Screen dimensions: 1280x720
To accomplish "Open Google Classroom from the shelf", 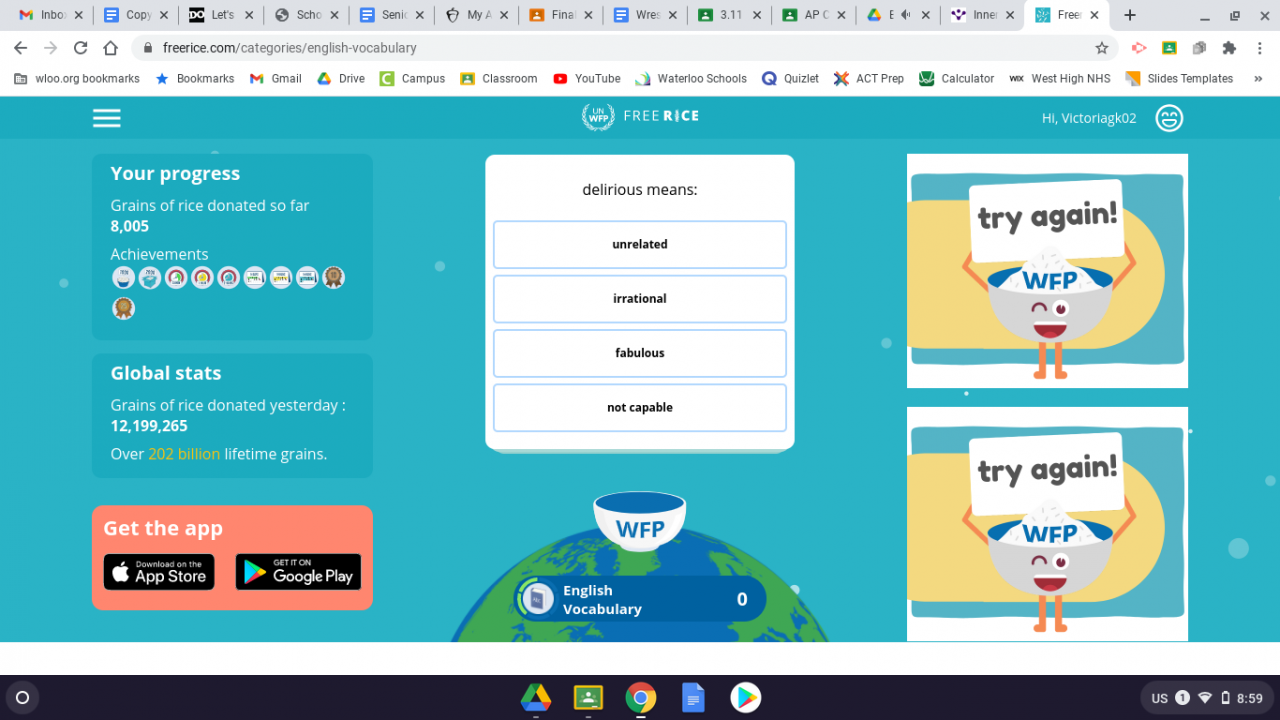I will point(588,697).
